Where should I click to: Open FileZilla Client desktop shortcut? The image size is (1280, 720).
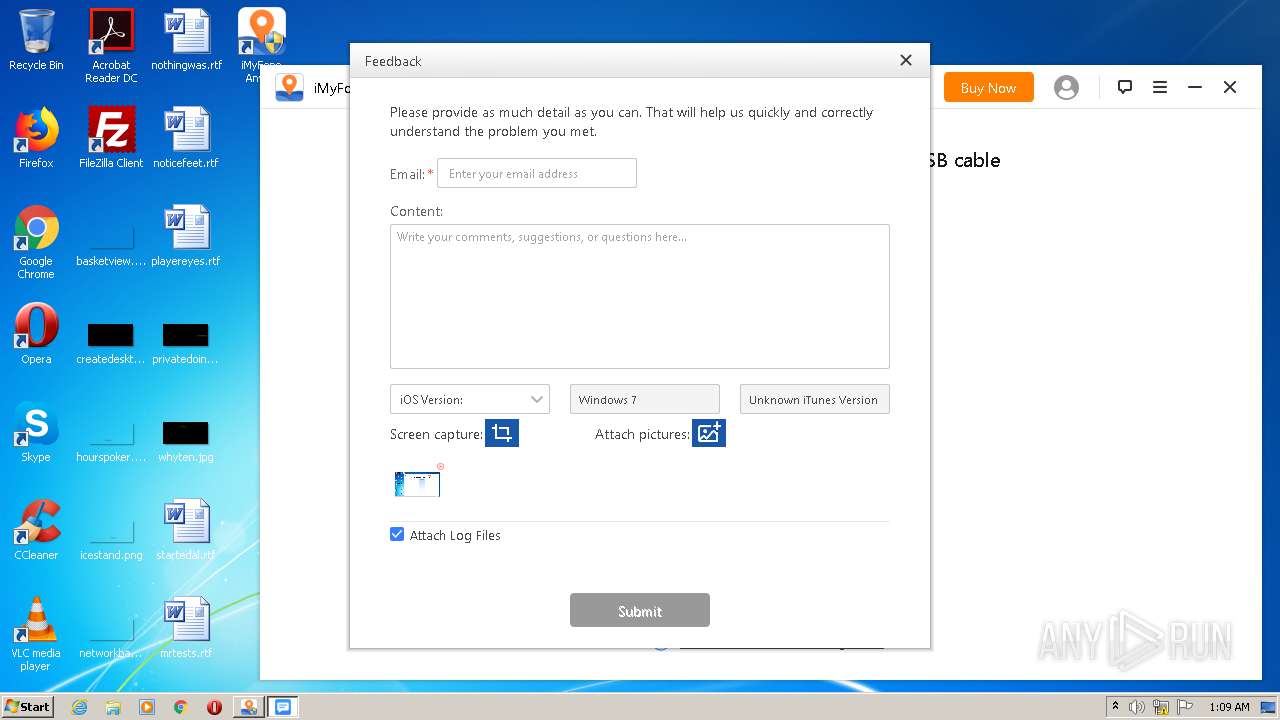(111, 138)
